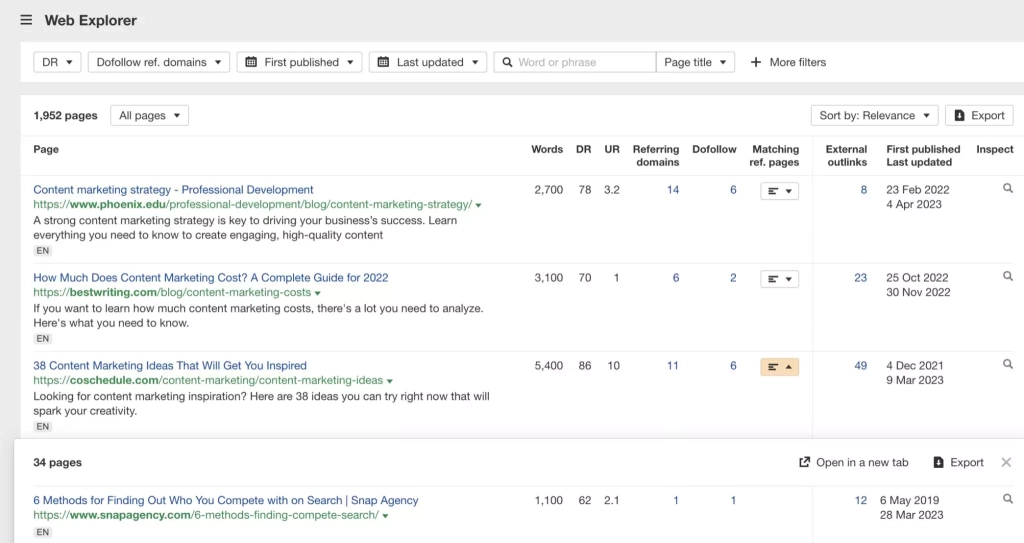The image size is (1024, 543).
Task: Click the word count 5,400
Action: 549,365
